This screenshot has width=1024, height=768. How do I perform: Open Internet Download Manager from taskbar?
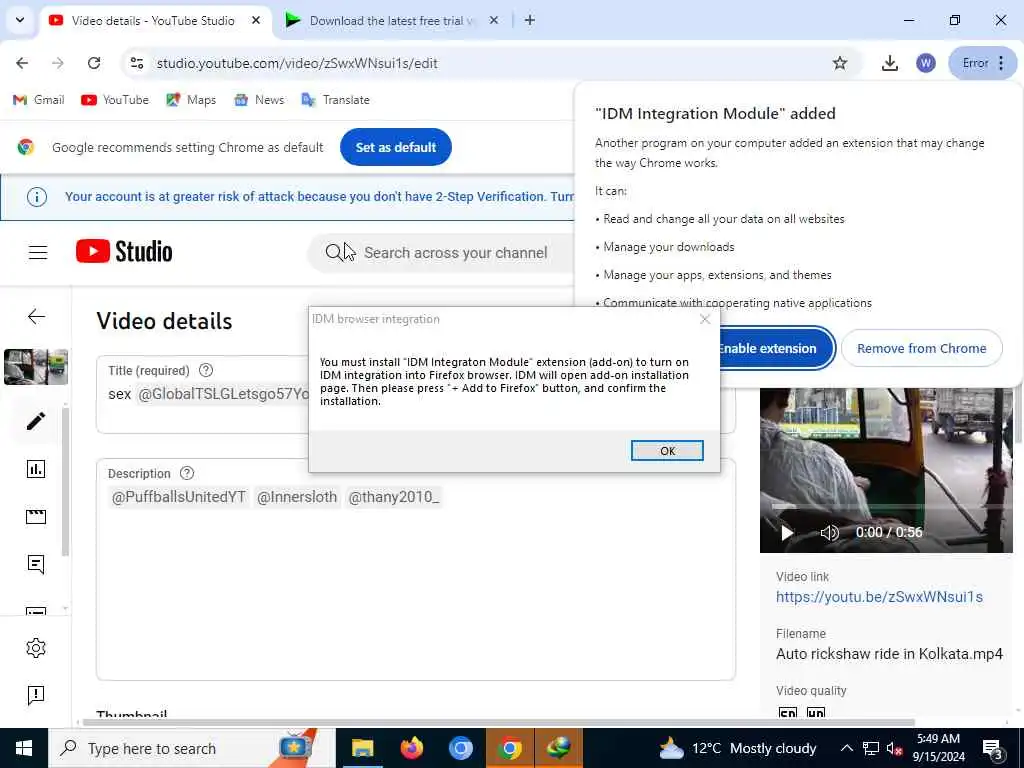(x=559, y=748)
